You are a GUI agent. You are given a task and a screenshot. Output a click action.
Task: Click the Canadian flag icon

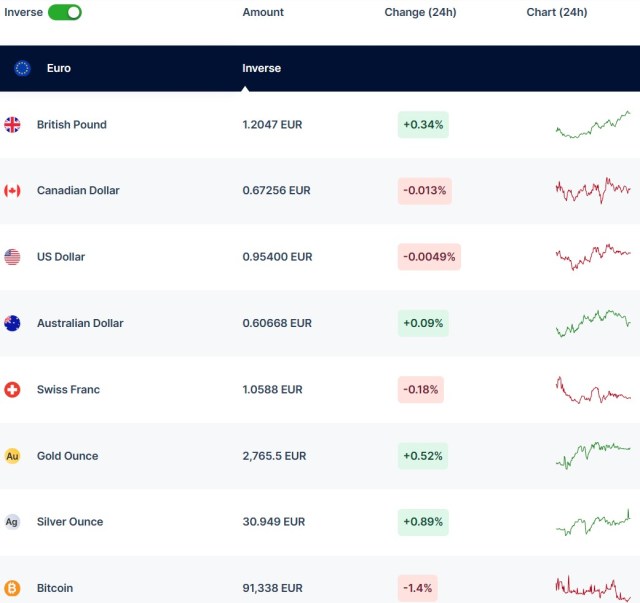pyautogui.click(x=12, y=191)
